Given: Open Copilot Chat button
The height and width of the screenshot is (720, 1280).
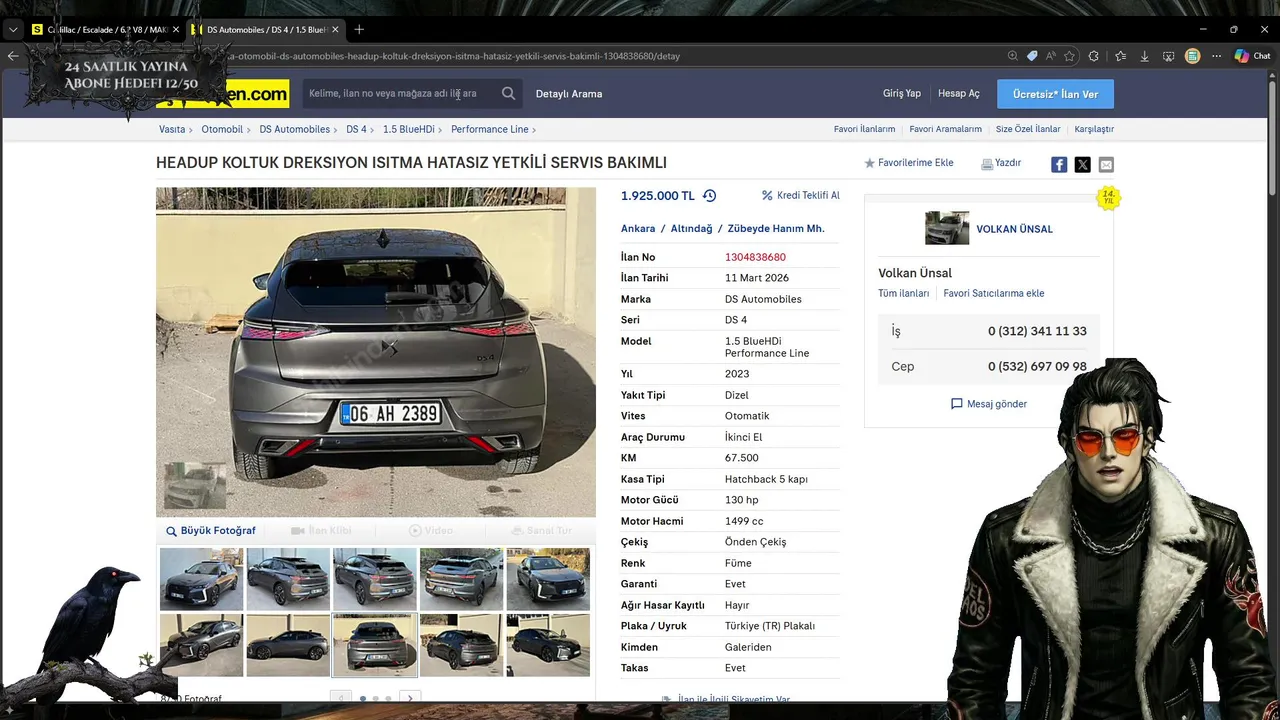Looking at the screenshot, I should (x=1252, y=56).
